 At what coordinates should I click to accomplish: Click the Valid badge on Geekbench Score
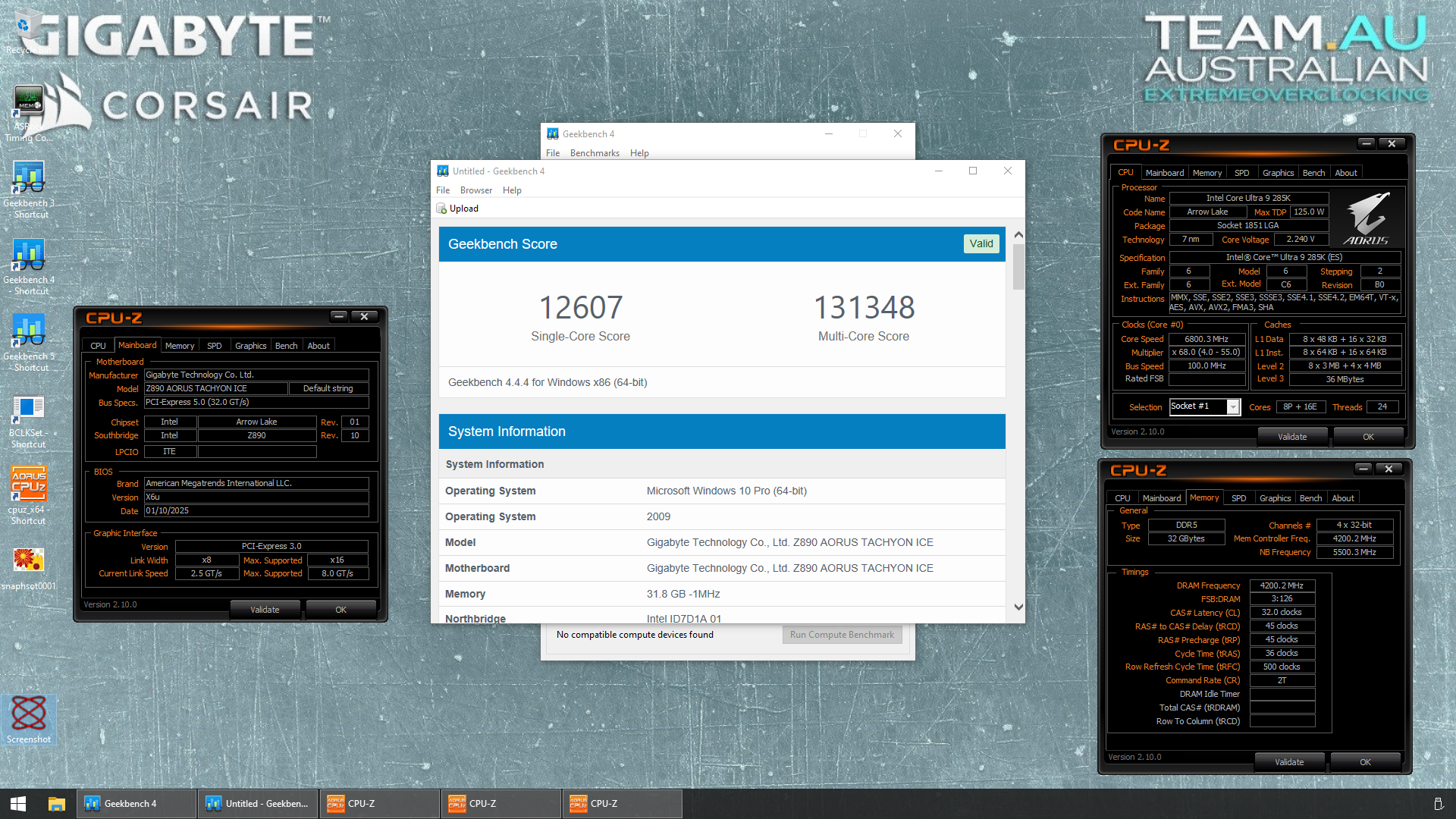tap(981, 243)
